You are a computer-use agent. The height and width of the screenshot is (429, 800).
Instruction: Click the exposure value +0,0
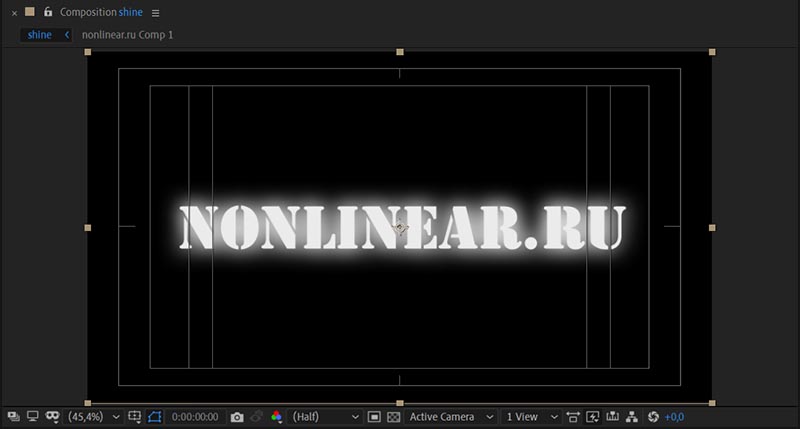pos(674,417)
